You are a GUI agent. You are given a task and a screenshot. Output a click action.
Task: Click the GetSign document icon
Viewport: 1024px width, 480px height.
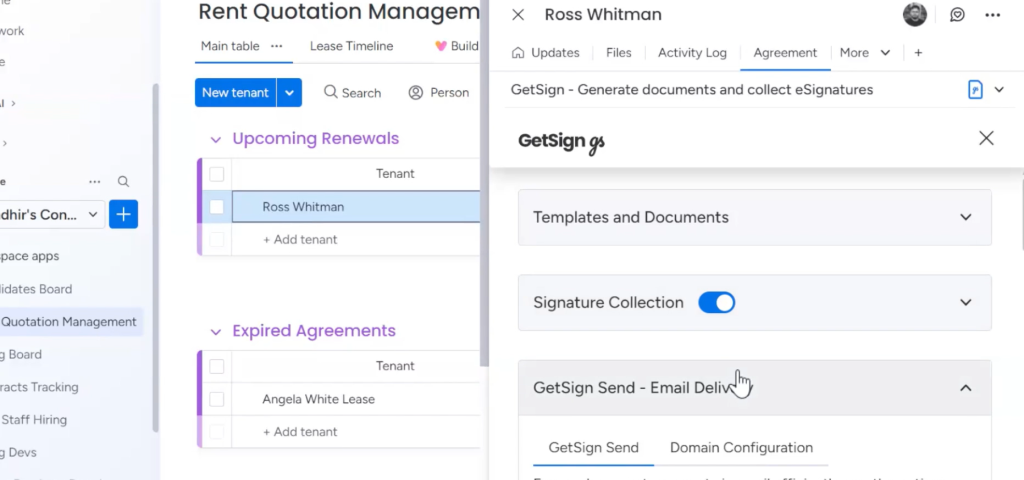click(975, 89)
